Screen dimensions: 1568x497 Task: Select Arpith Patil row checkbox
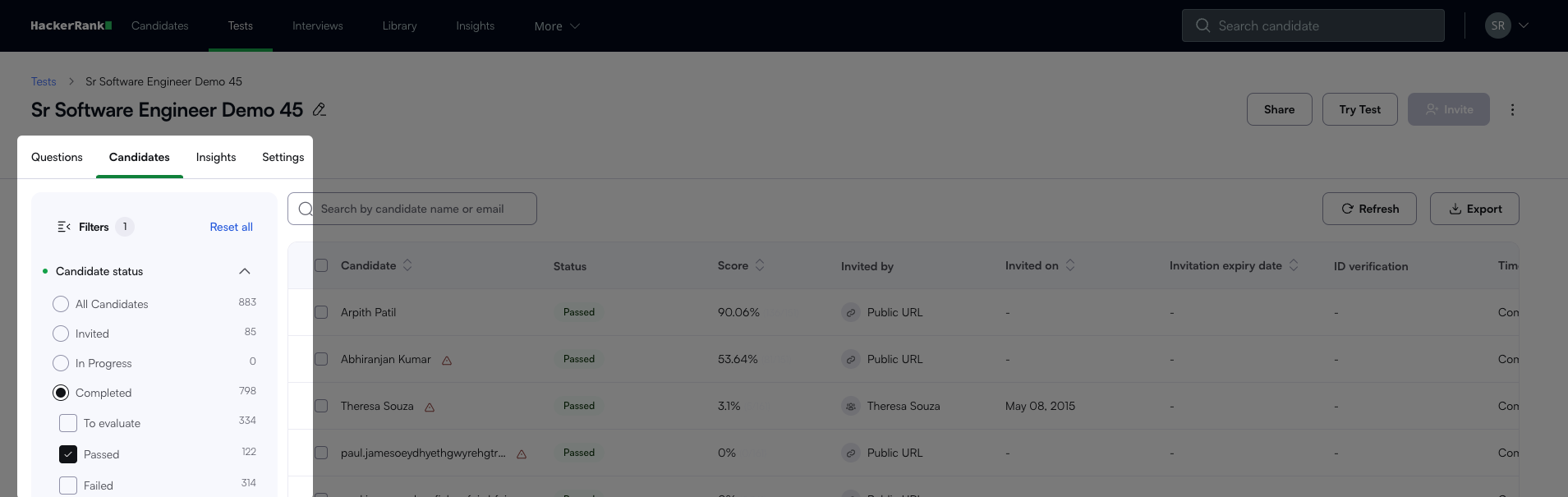coord(321,312)
